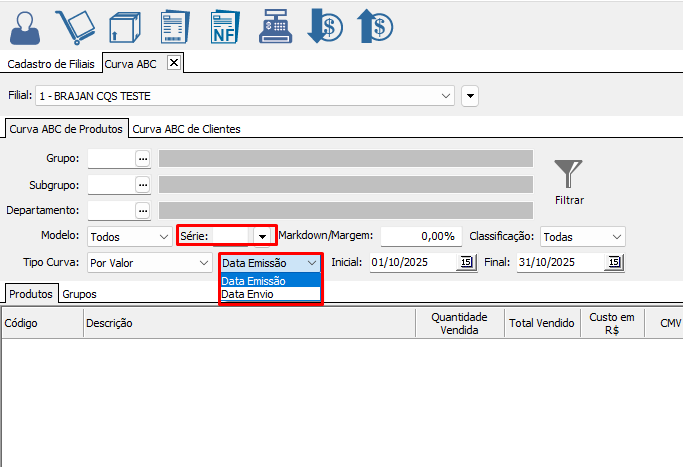Open the Modelo dropdown

pos(164,237)
